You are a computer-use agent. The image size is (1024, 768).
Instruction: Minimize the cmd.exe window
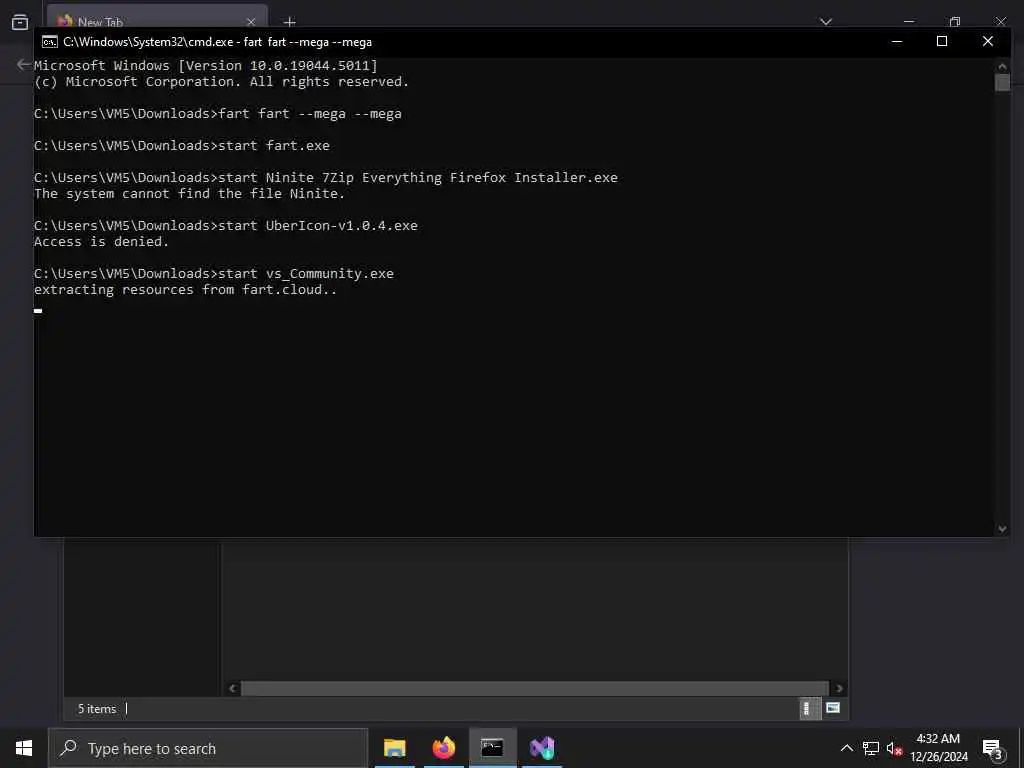click(x=897, y=42)
